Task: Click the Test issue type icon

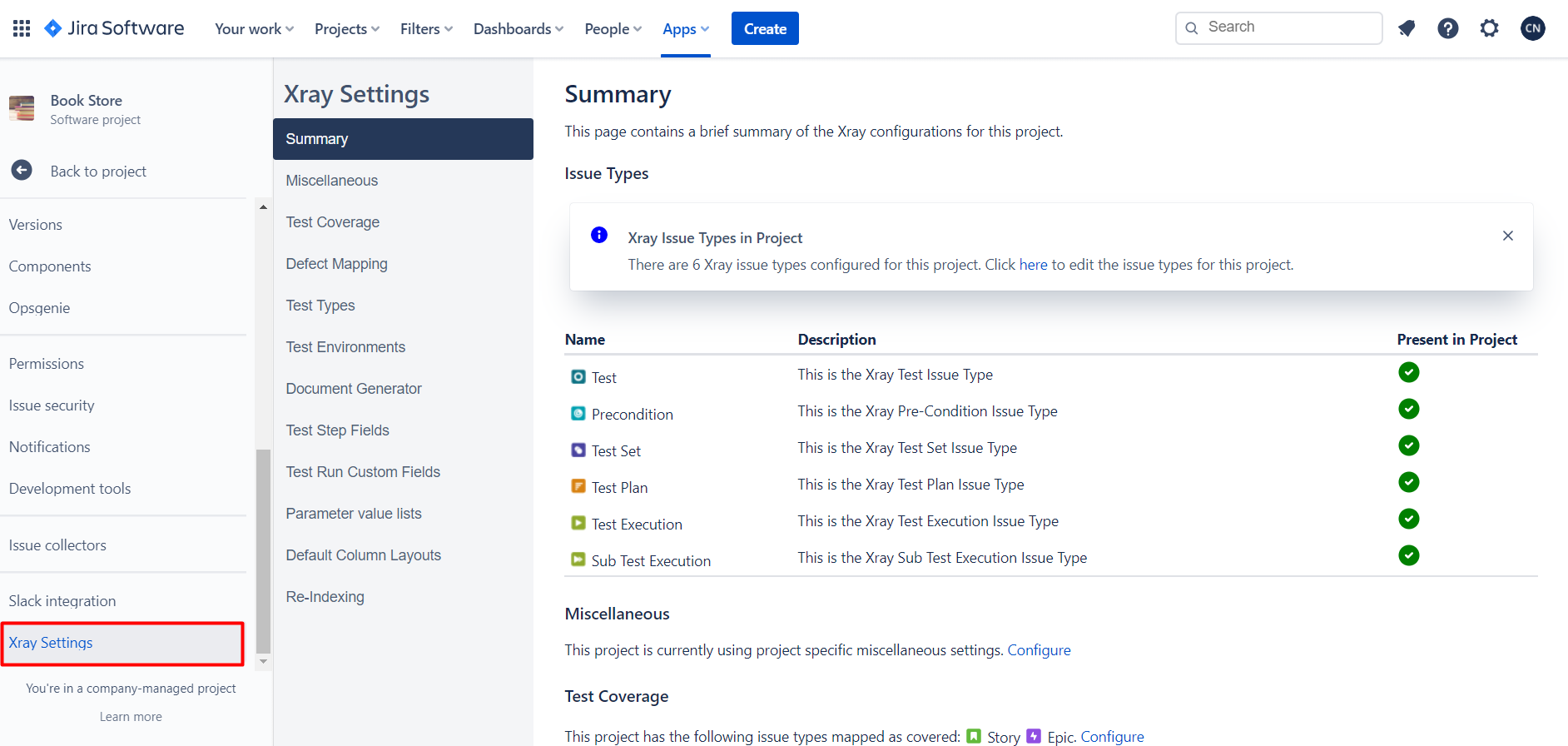Action: [578, 376]
